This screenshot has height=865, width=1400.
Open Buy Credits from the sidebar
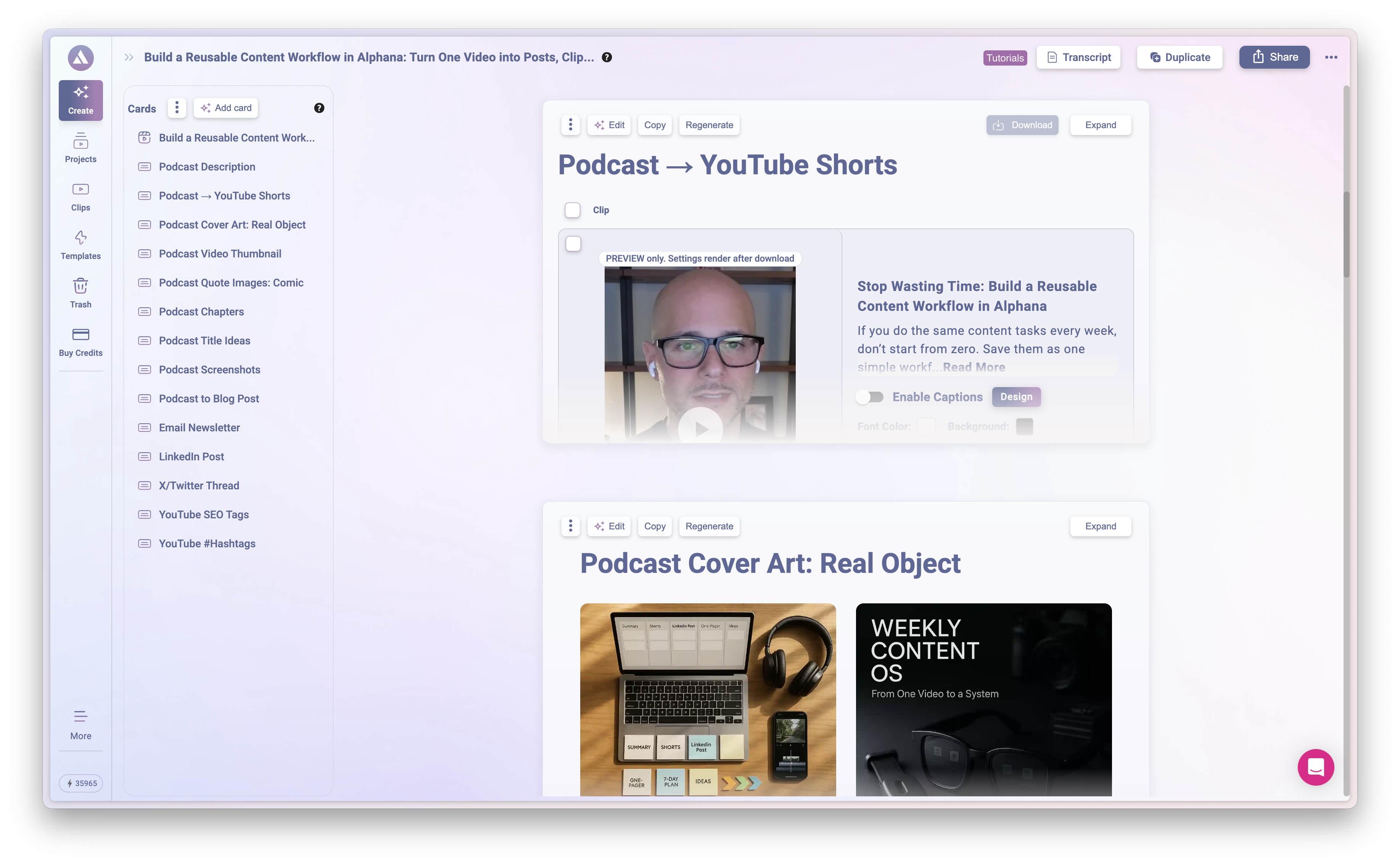point(80,342)
